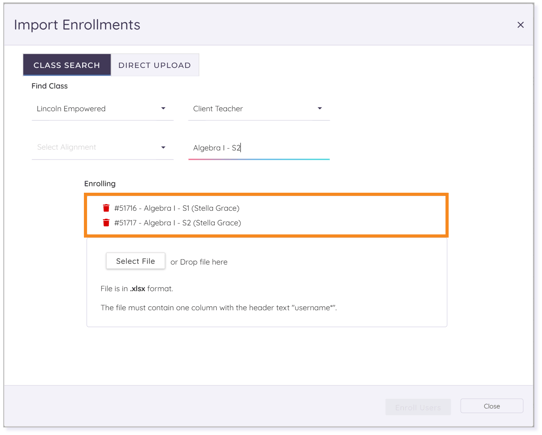Click the Close button at bottom
Viewport: 542px width, 435px height.
(492, 406)
